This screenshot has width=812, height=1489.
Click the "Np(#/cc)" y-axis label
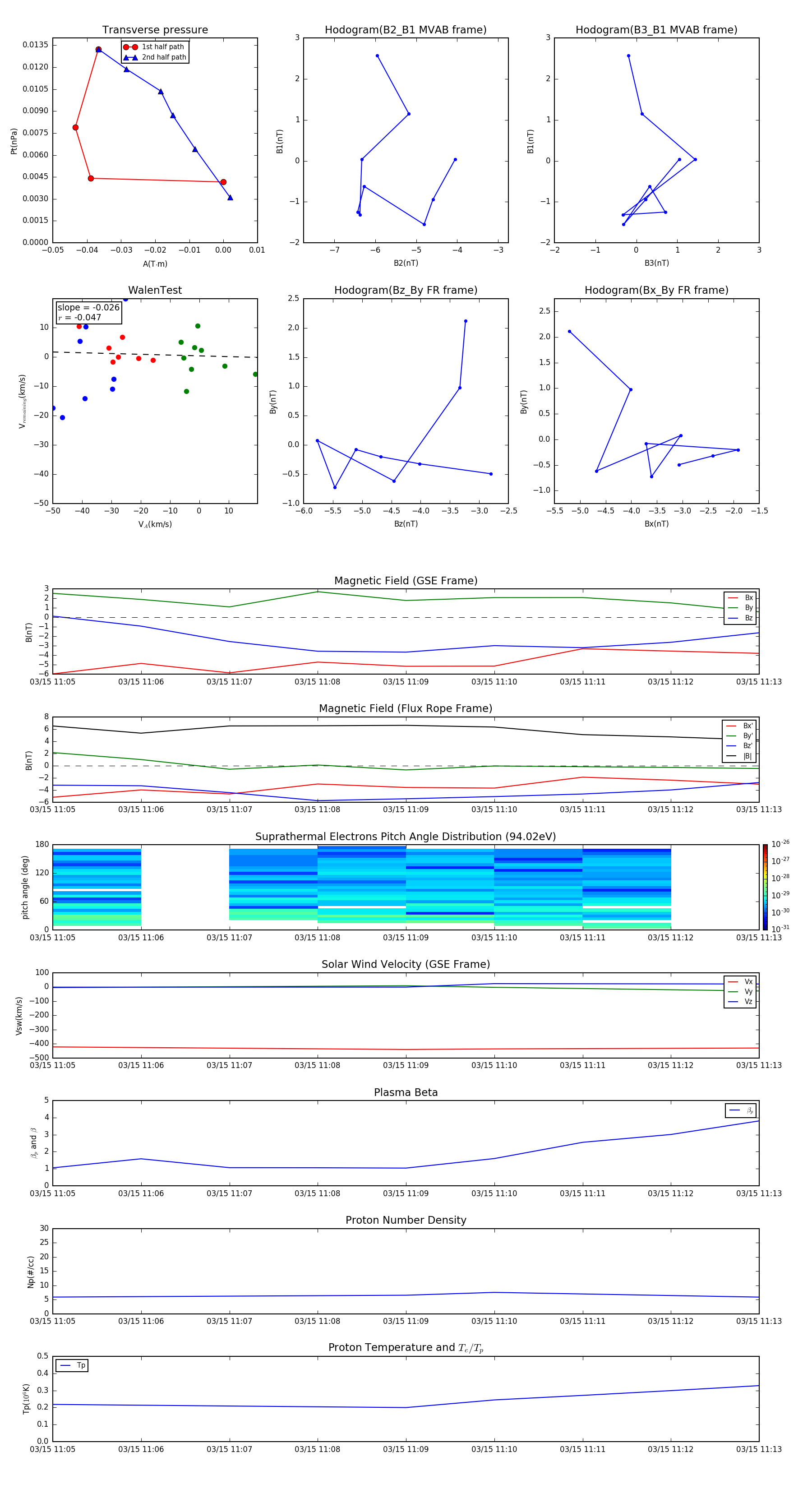click(31, 1272)
